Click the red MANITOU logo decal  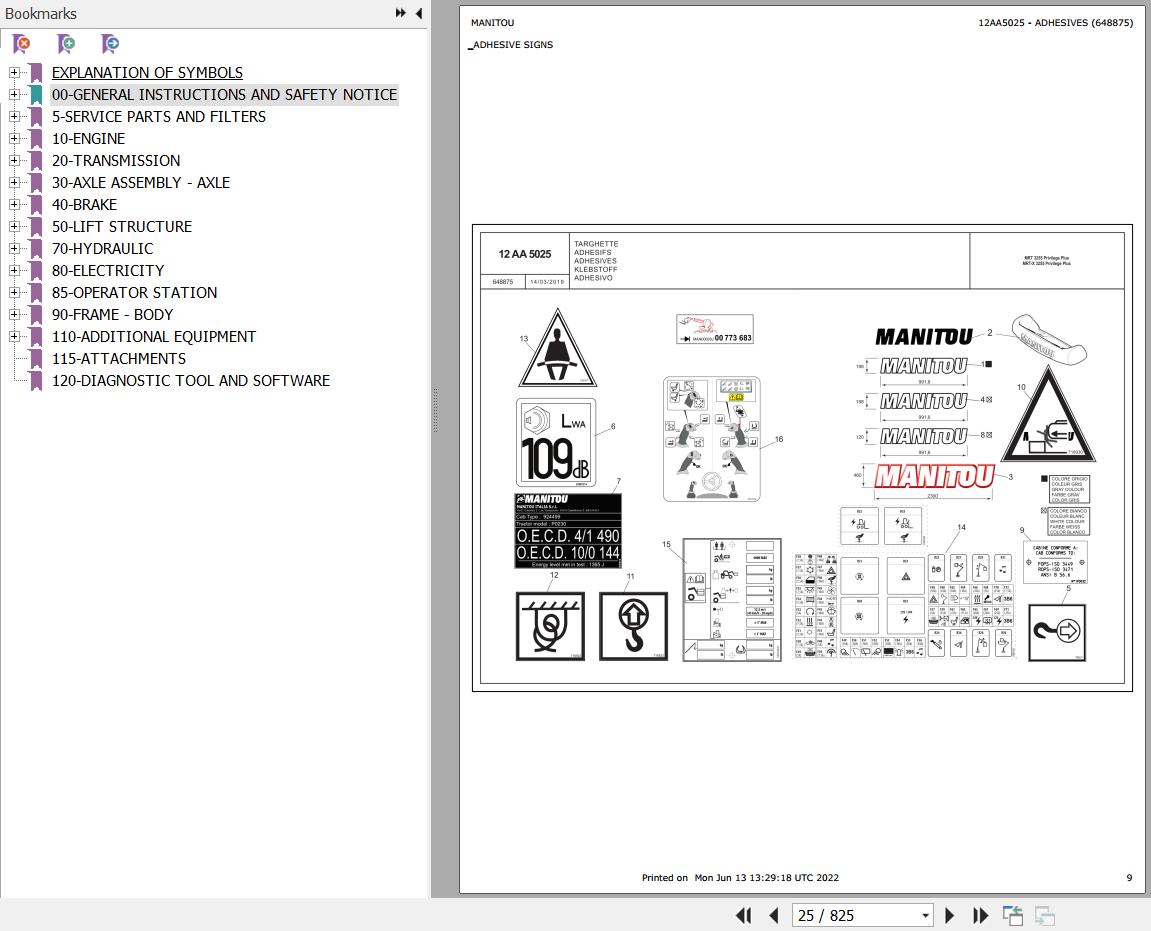tap(934, 477)
